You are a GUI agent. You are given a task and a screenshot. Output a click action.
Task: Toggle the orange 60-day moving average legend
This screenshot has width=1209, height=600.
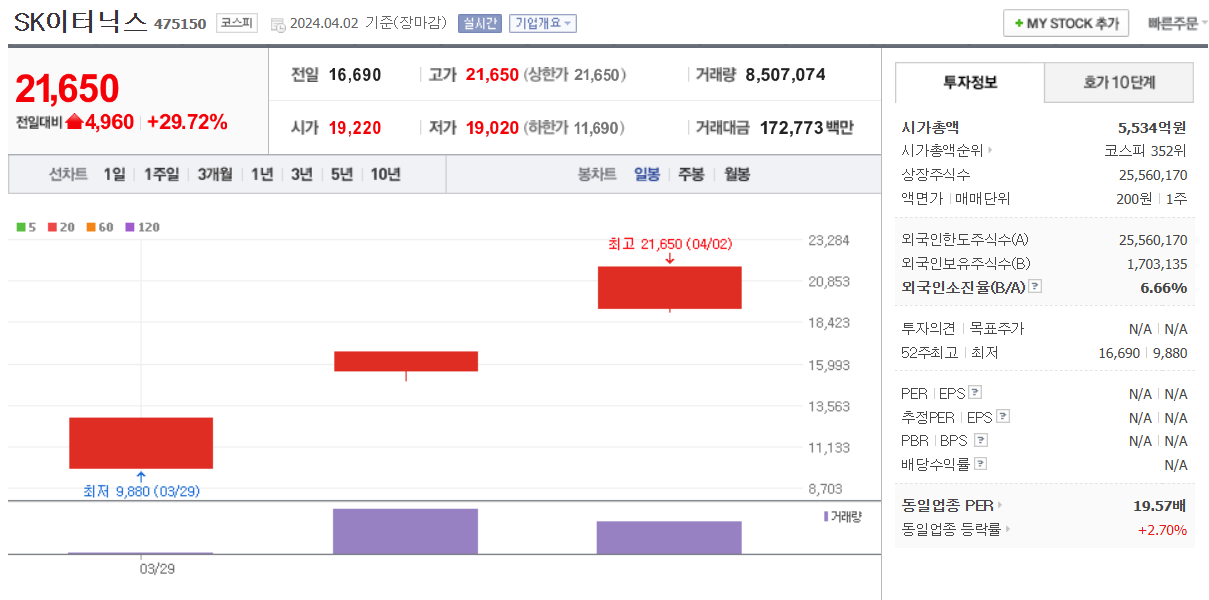click(x=100, y=227)
